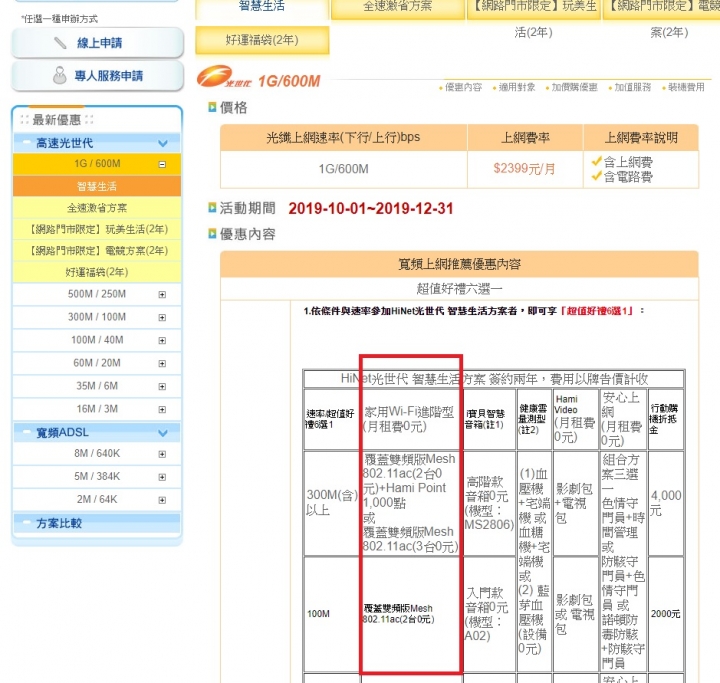Click the pencil icon on 線上申請

(x=60, y=43)
